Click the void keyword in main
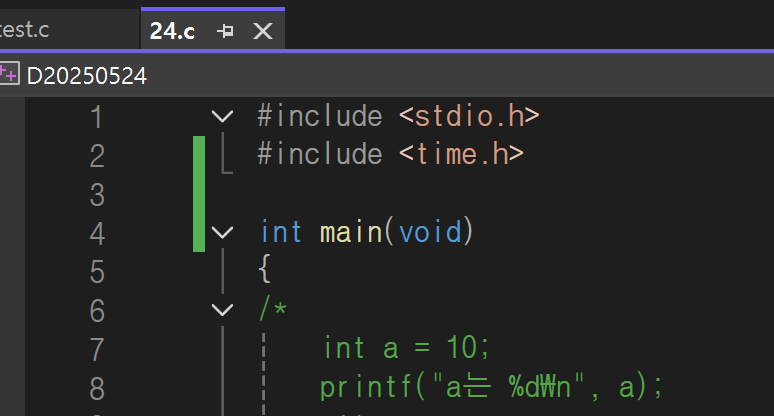 430,232
